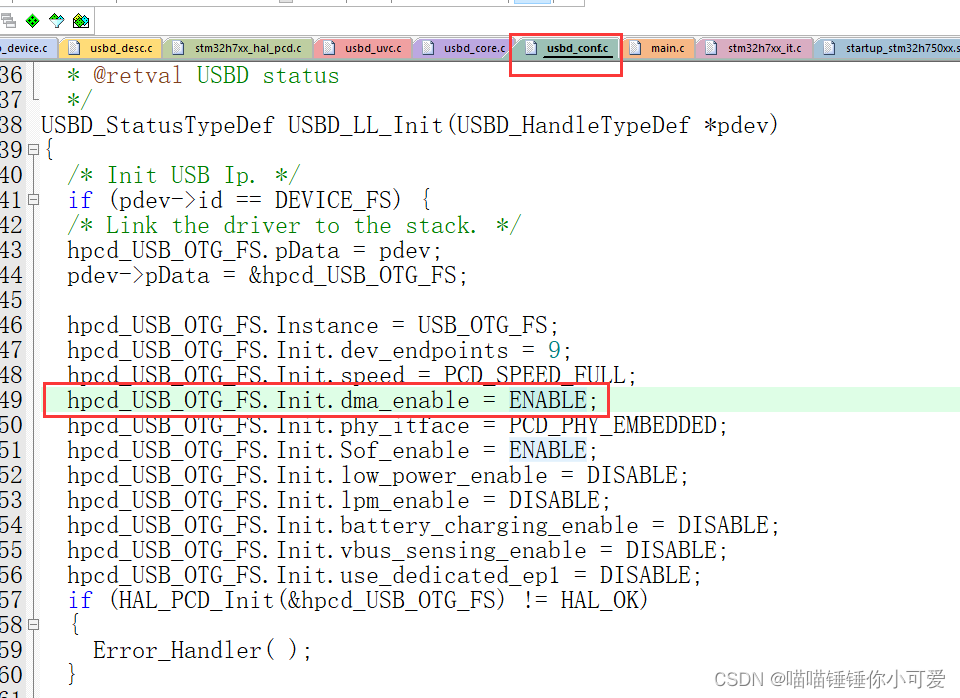Click the greyed stacked windows toolbar icon
The image size is (960, 698).
(x=9, y=21)
